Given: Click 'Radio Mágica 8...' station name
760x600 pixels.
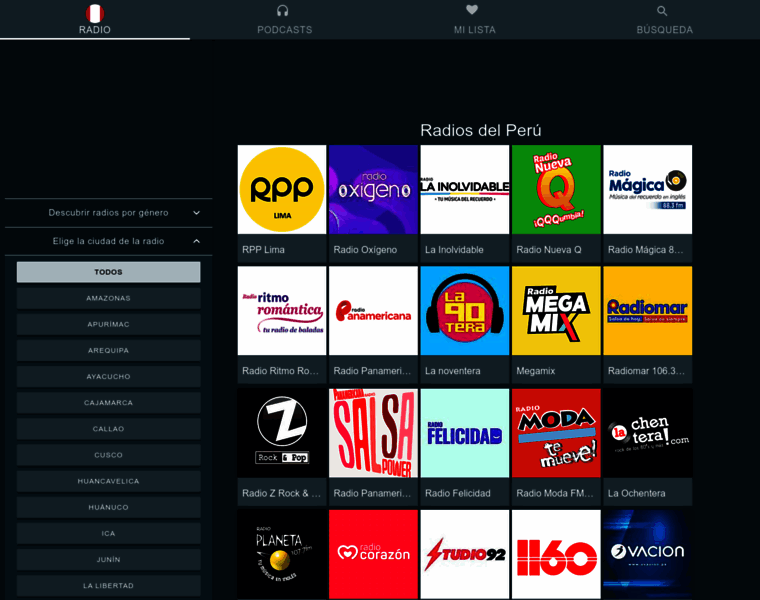Looking at the screenshot, I should [645, 250].
